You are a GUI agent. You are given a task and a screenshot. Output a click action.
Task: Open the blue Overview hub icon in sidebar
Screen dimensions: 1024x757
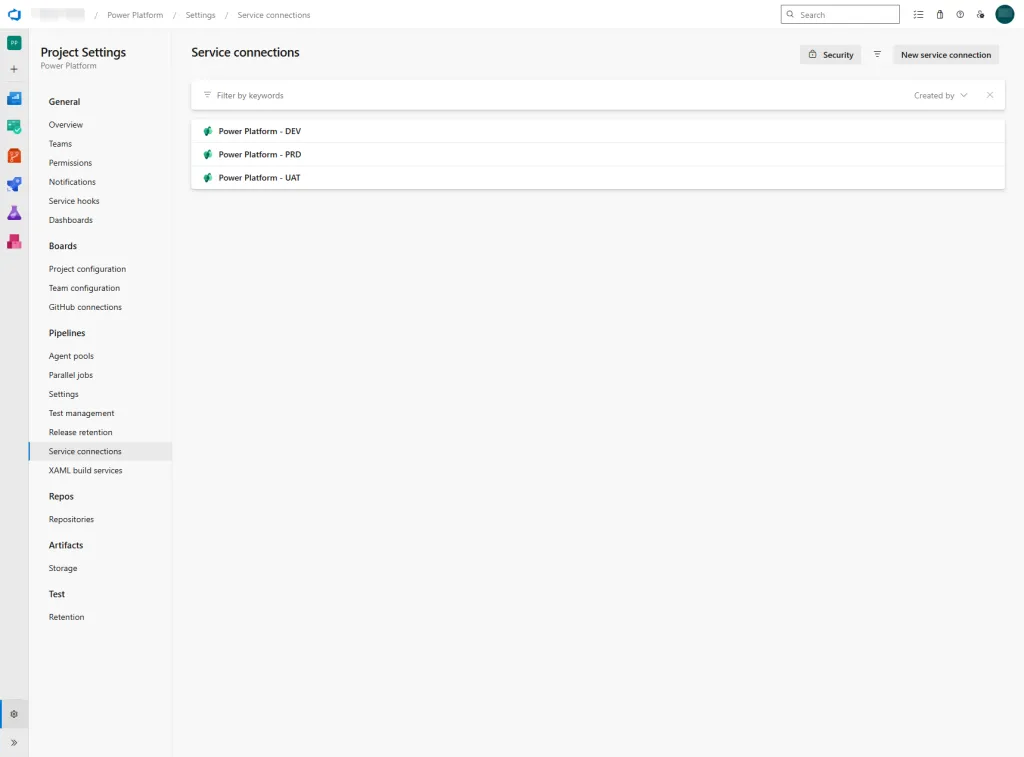pos(14,99)
